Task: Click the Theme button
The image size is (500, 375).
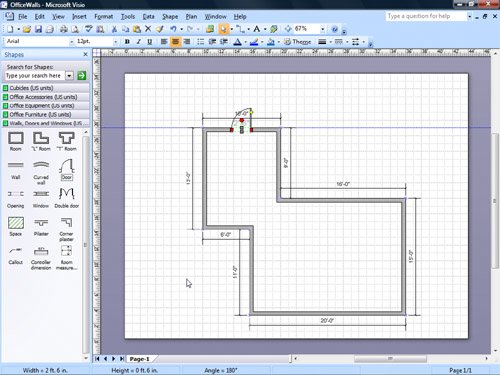Action: [297, 42]
